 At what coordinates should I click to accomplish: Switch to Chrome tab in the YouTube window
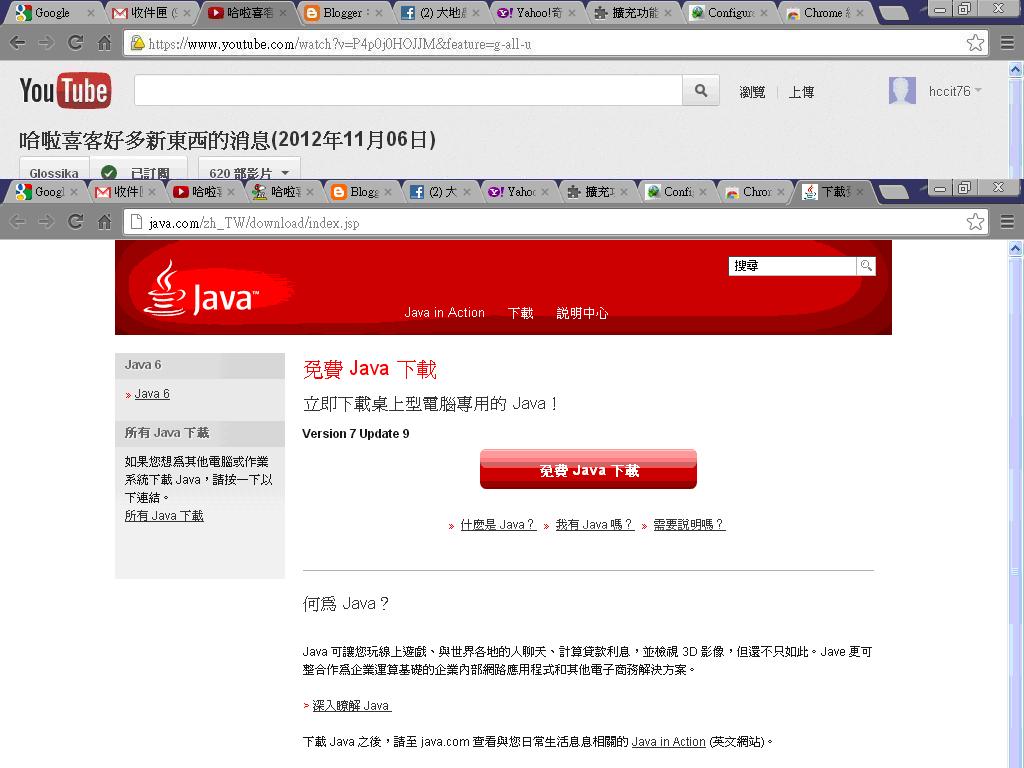coord(823,12)
